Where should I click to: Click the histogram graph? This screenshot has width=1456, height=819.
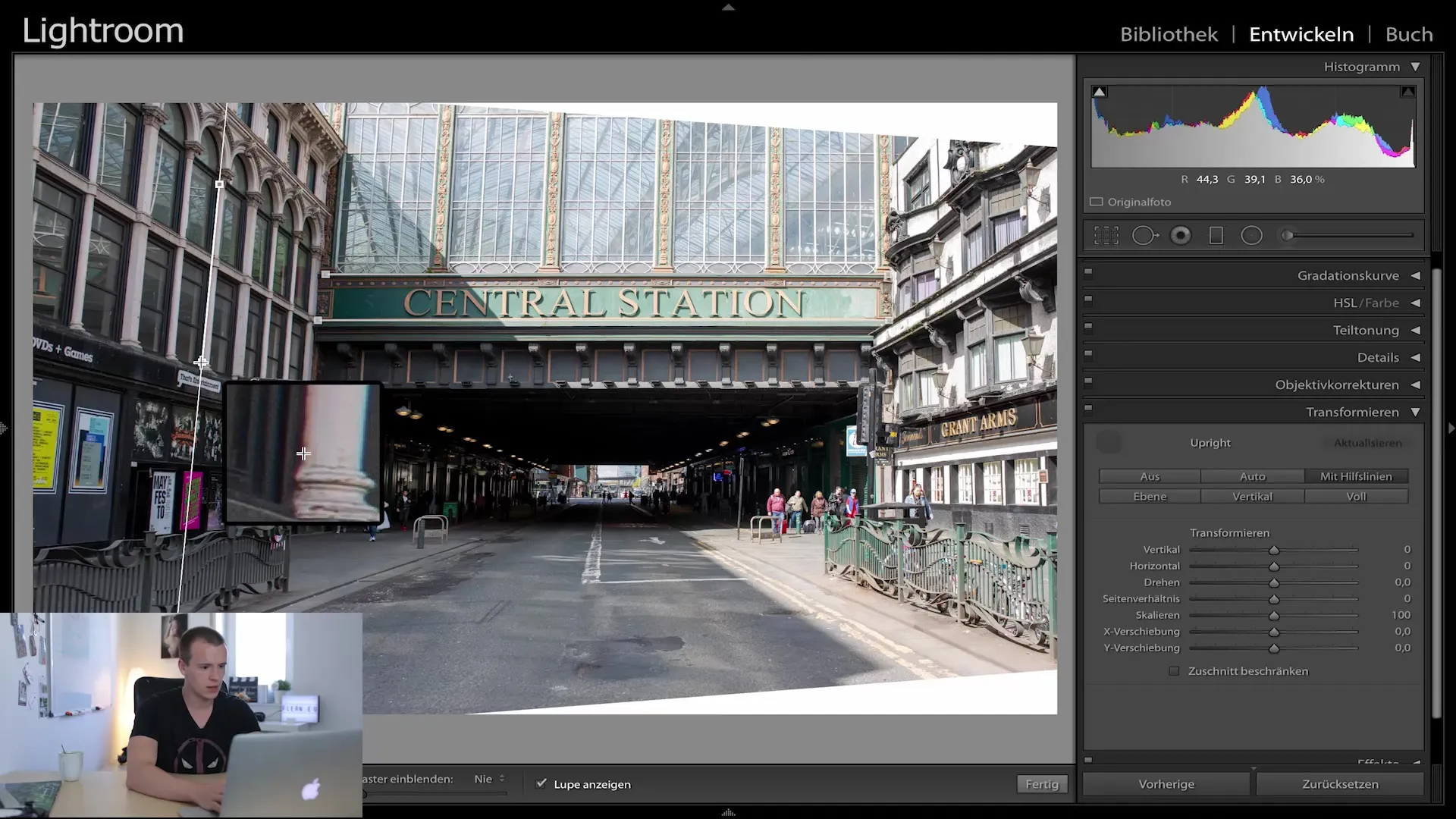click(x=1253, y=126)
